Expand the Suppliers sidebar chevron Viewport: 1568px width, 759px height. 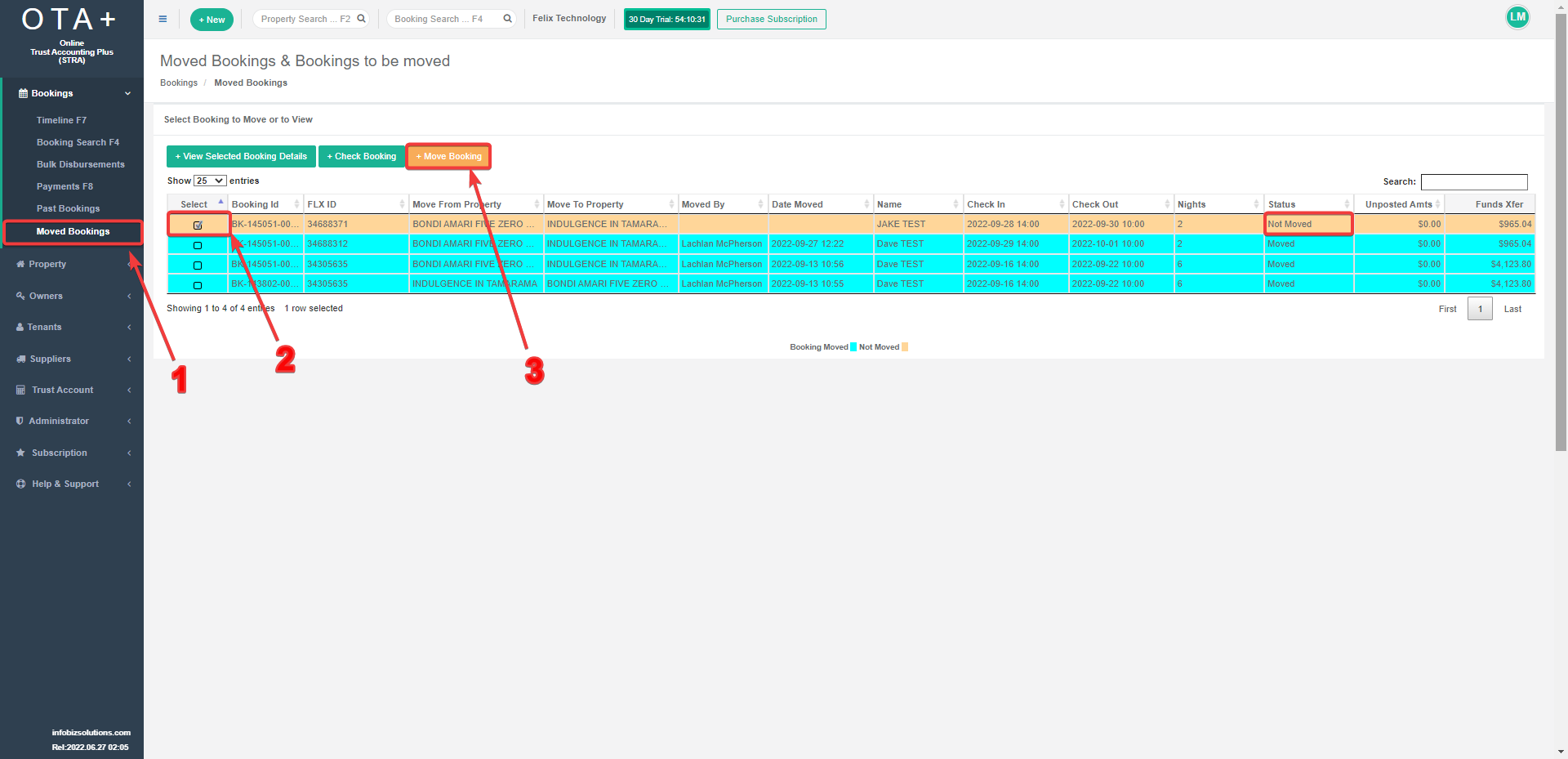tap(129, 359)
